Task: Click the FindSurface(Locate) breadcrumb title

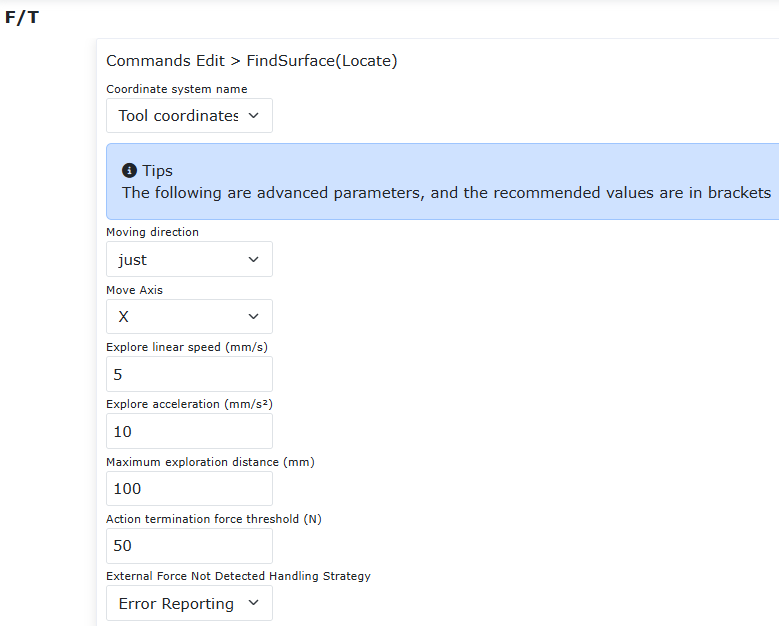Action: click(x=322, y=61)
